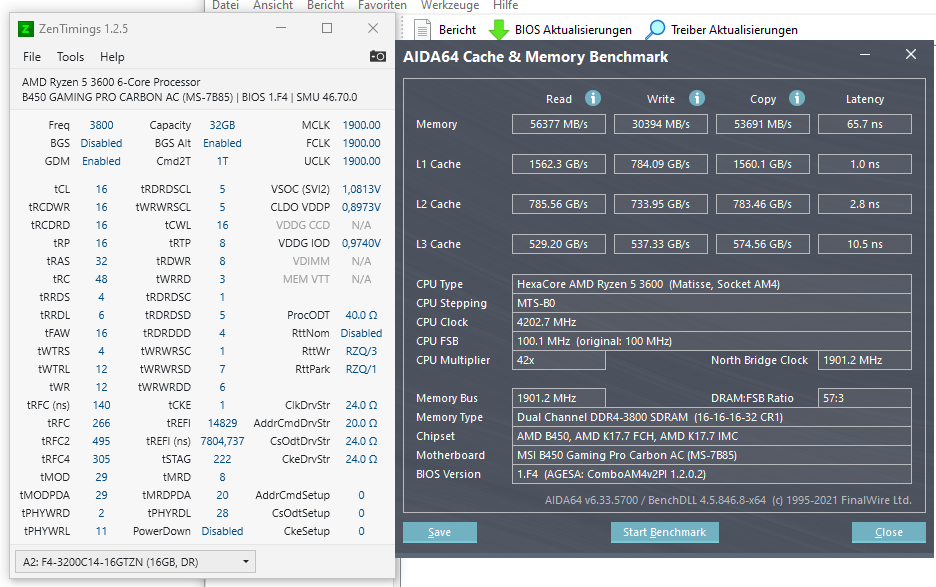Minimize the AIDA64 benchmark dialog
The image size is (936, 587).
coord(864,54)
